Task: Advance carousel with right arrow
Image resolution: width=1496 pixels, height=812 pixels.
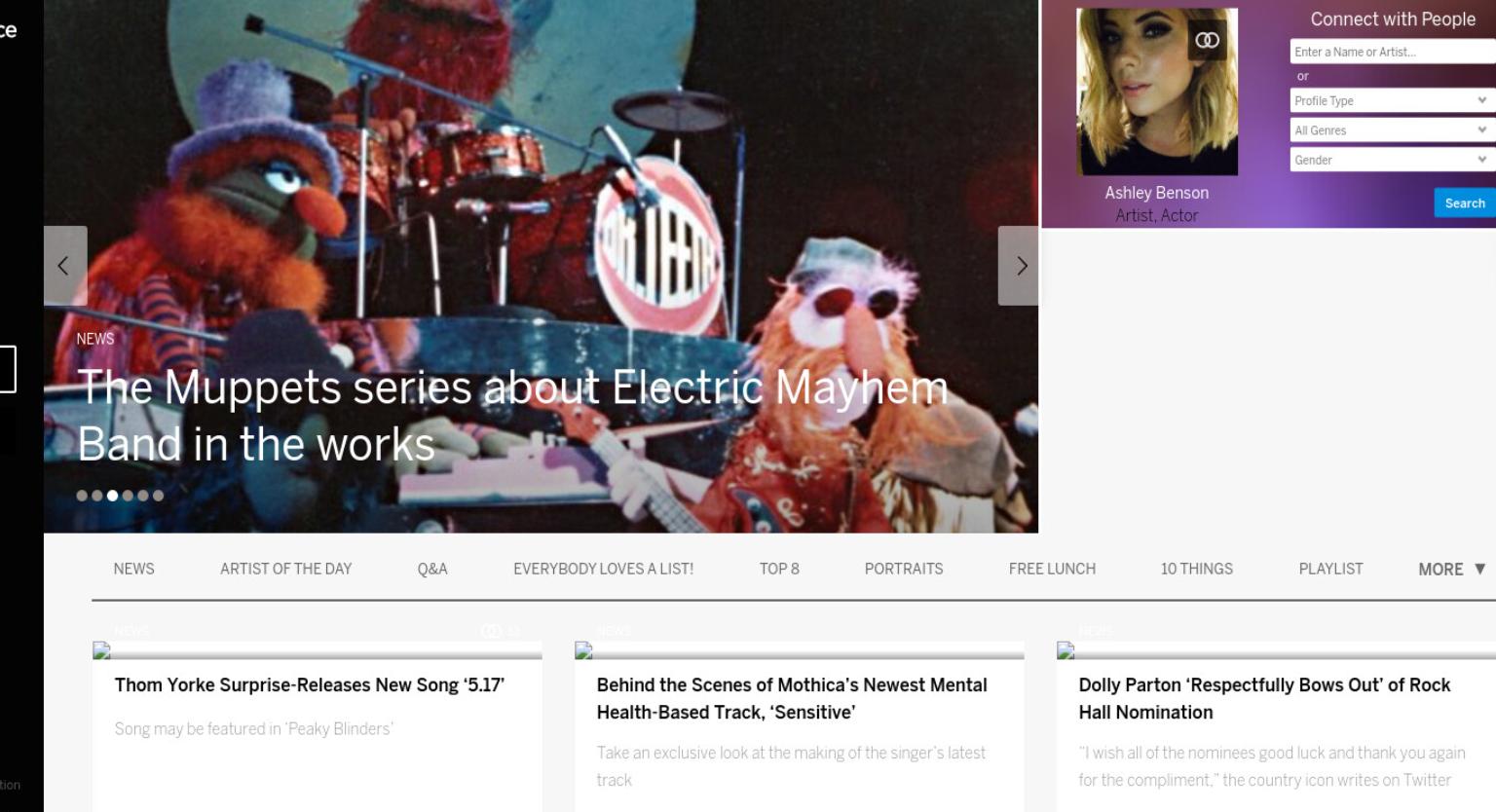Action: tap(1019, 266)
